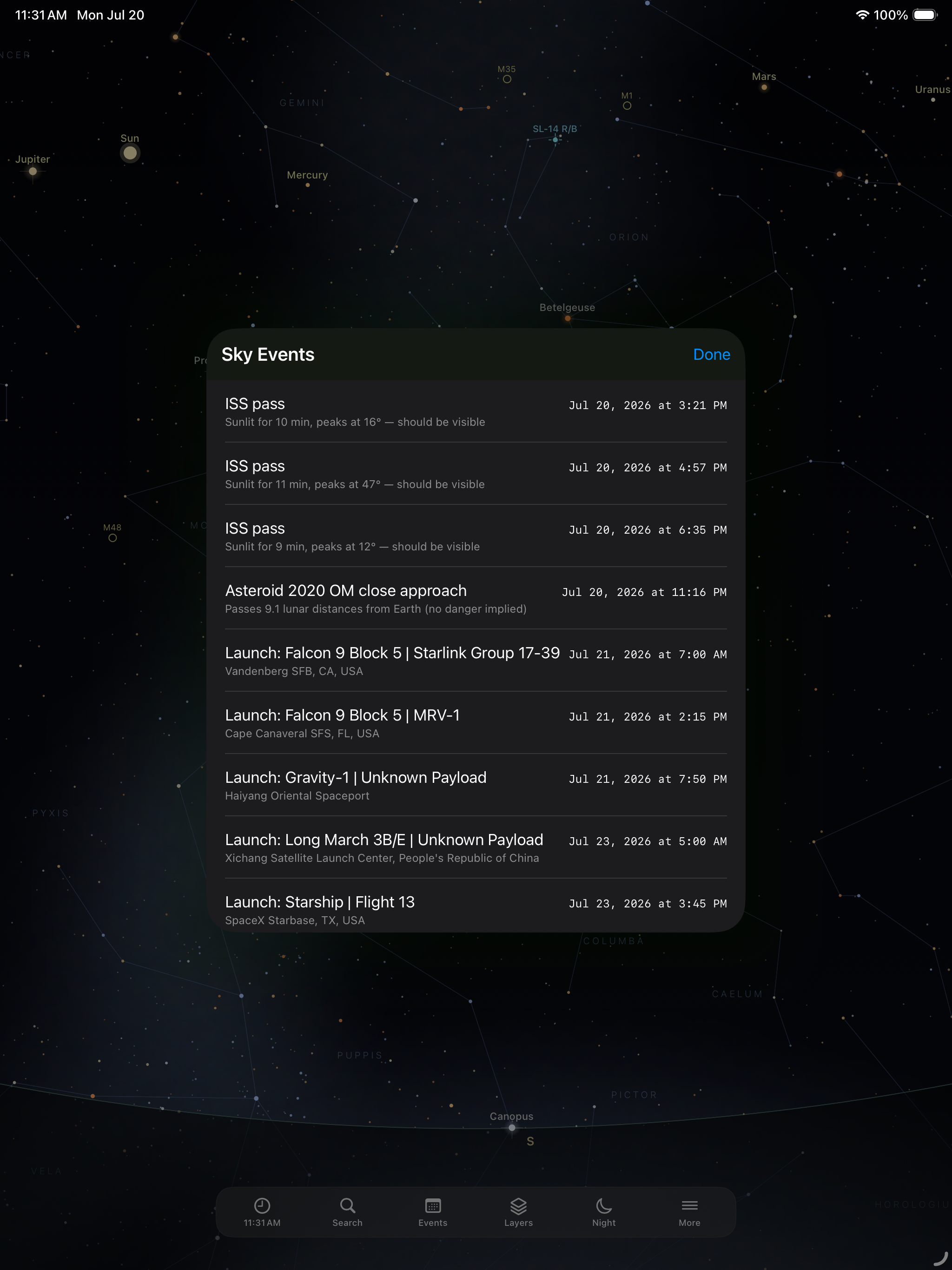Tap the Sky Events title

pyautogui.click(x=268, y=354)
